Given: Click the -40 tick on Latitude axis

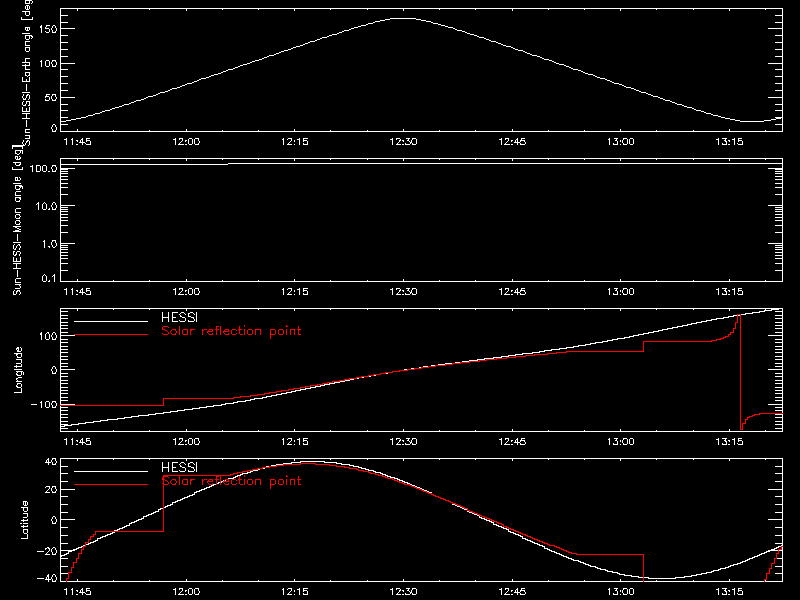Looking at the screenshot, I should [x=47, y=579].
